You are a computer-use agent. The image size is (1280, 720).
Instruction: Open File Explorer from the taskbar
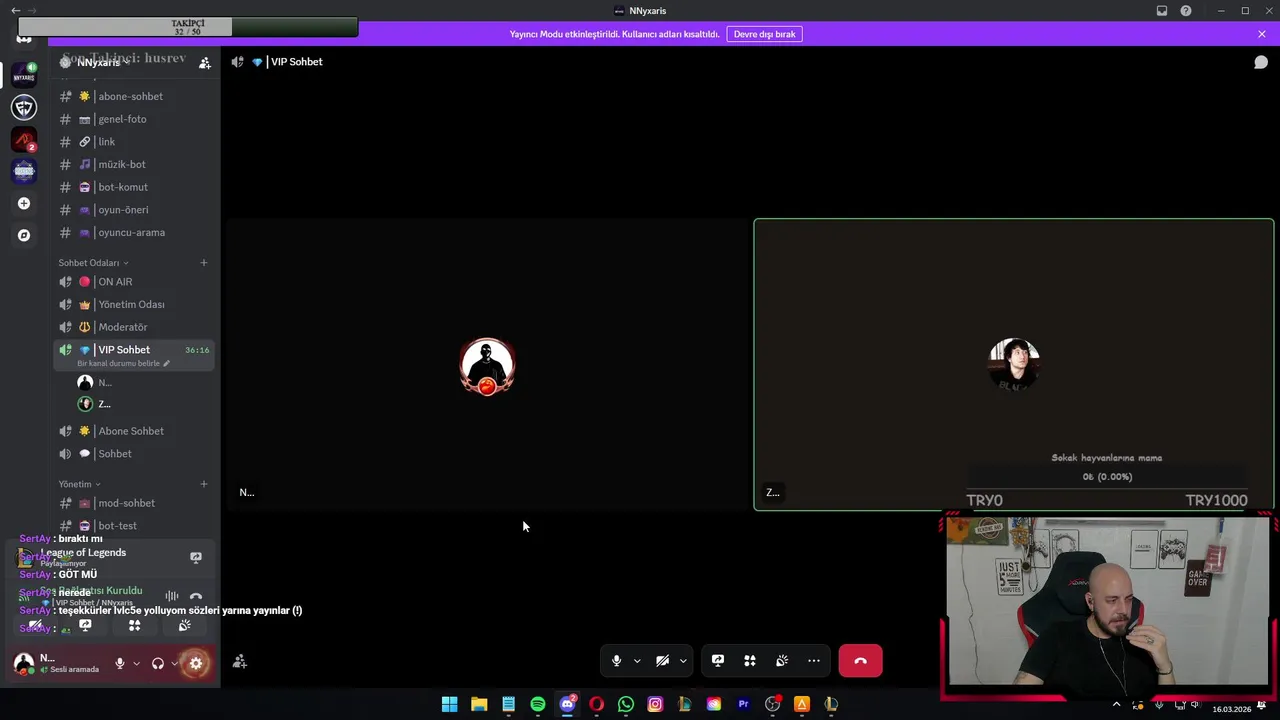[x=479, y=704]
